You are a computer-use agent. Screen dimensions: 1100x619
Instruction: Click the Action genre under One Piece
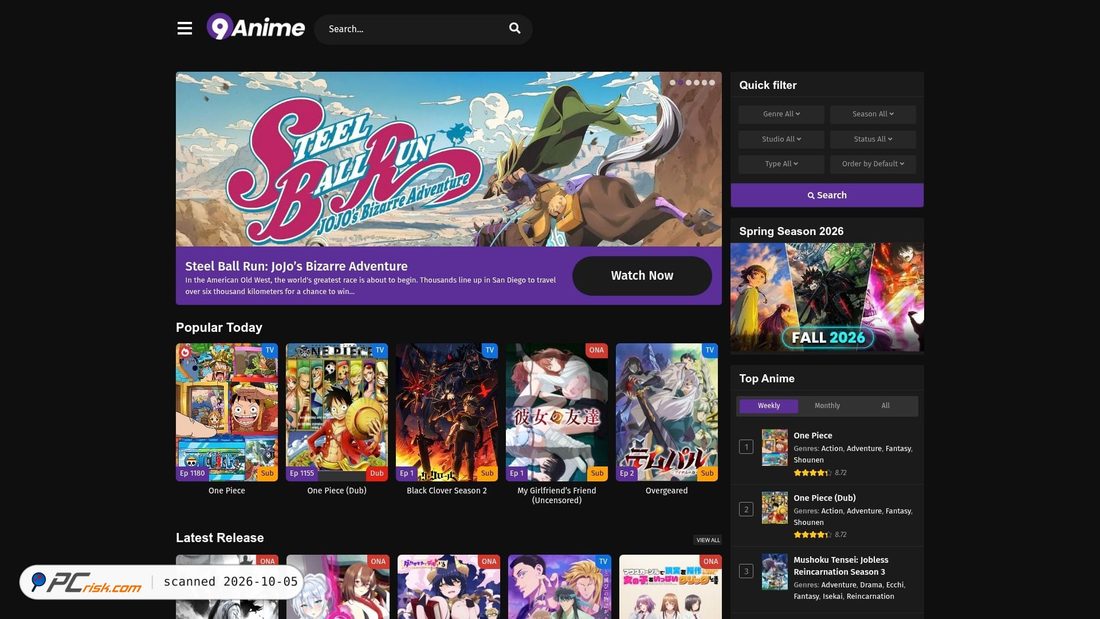pos(831,448)
